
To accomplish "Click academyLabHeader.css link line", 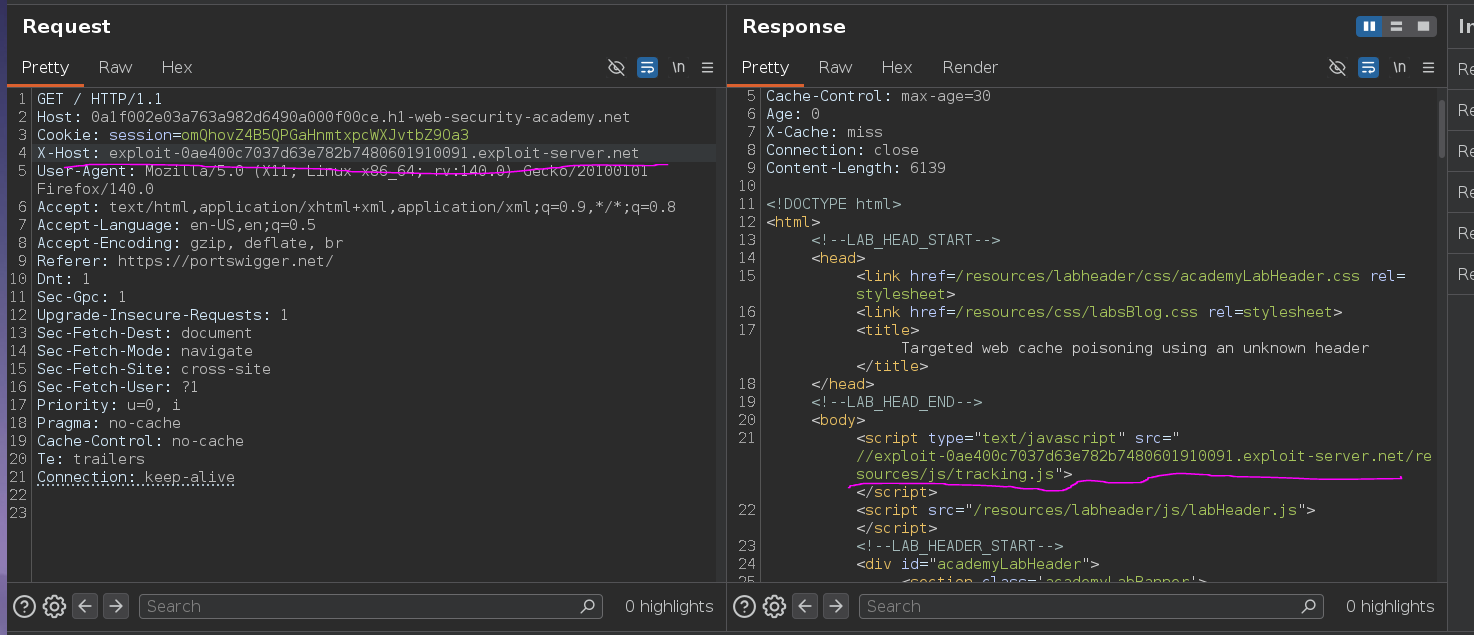I will click(1130, 285).
